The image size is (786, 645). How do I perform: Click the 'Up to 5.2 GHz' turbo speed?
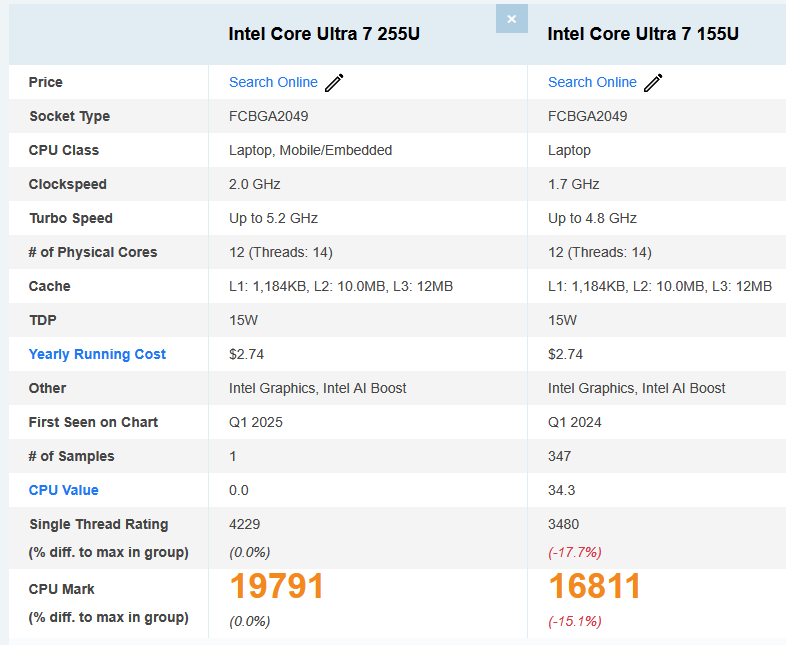[273, 218]
